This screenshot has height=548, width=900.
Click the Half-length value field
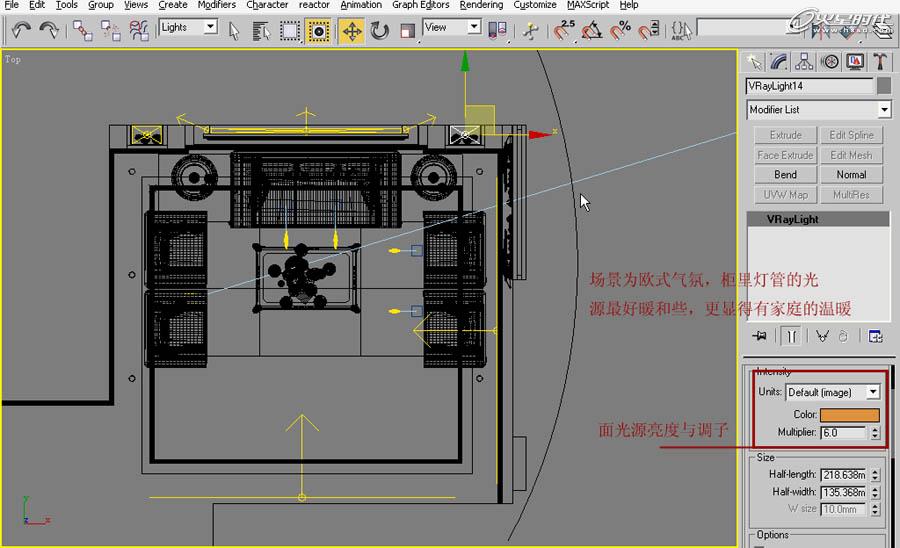(843, 475)
